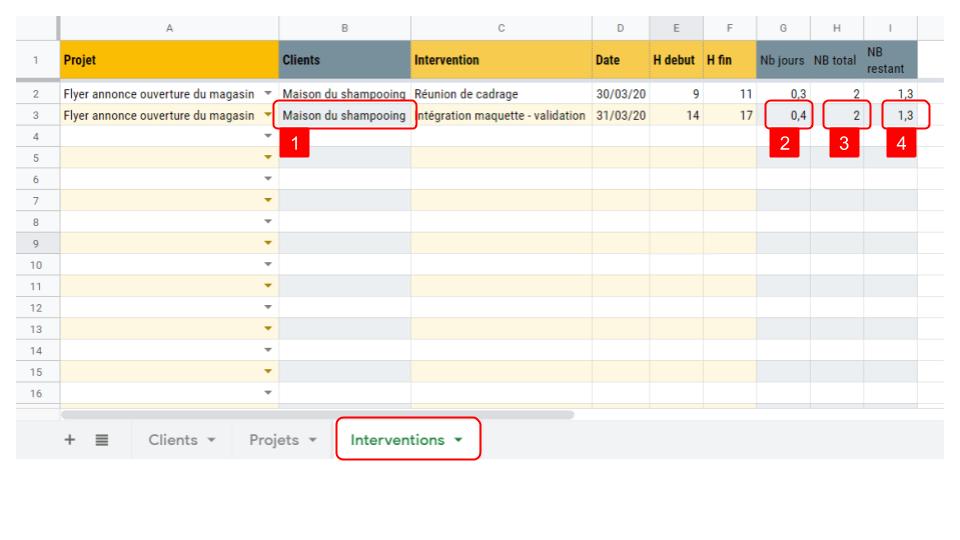Screen dimensions: 960x540
Task: Click the Intervention header cell
Action: click(501, 60)
